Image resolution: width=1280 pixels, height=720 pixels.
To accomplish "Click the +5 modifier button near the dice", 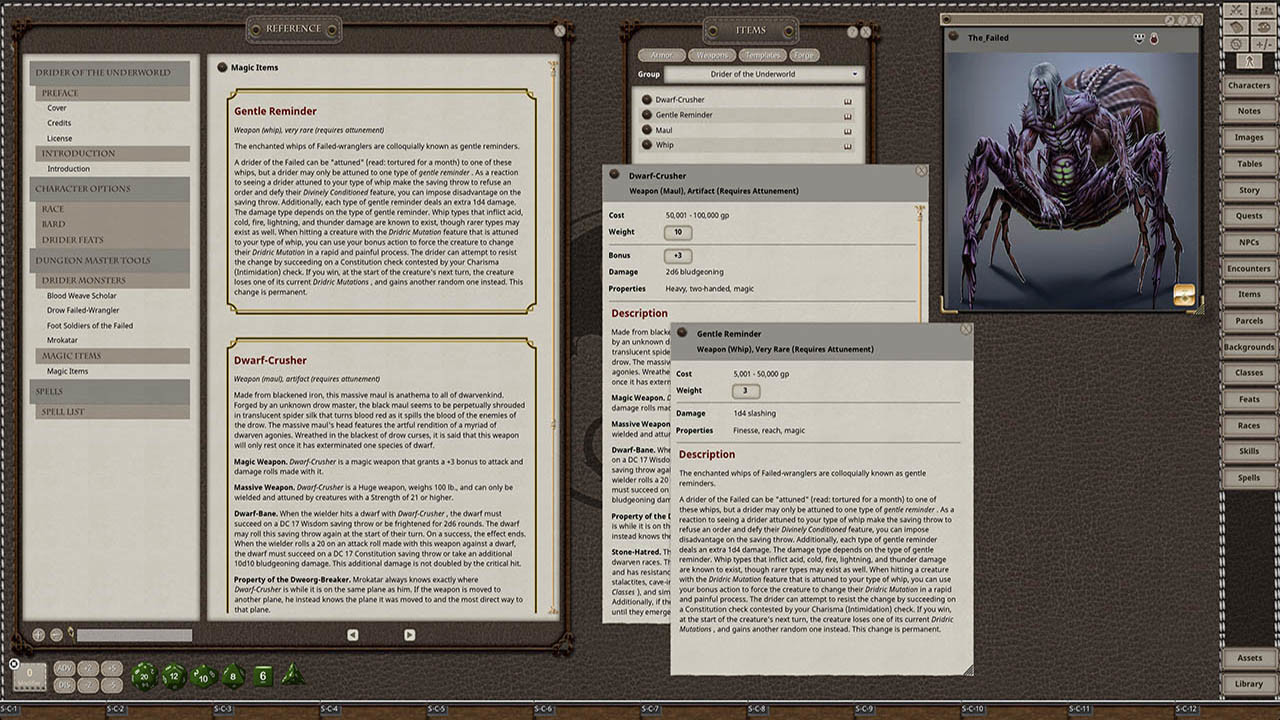I will [111, 669].
